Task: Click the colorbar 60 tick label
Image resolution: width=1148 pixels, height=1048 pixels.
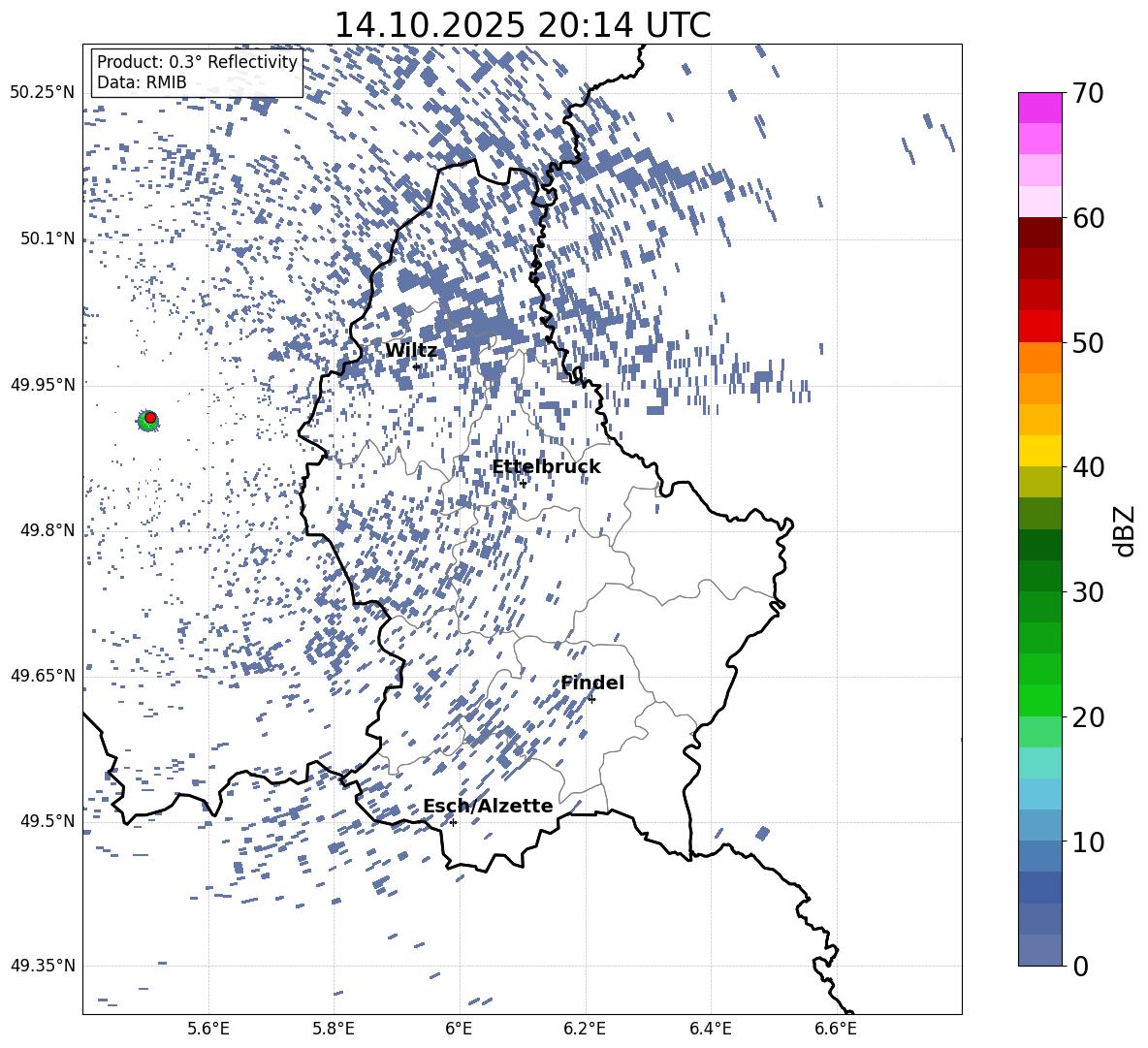Action: click(1088, 218)
